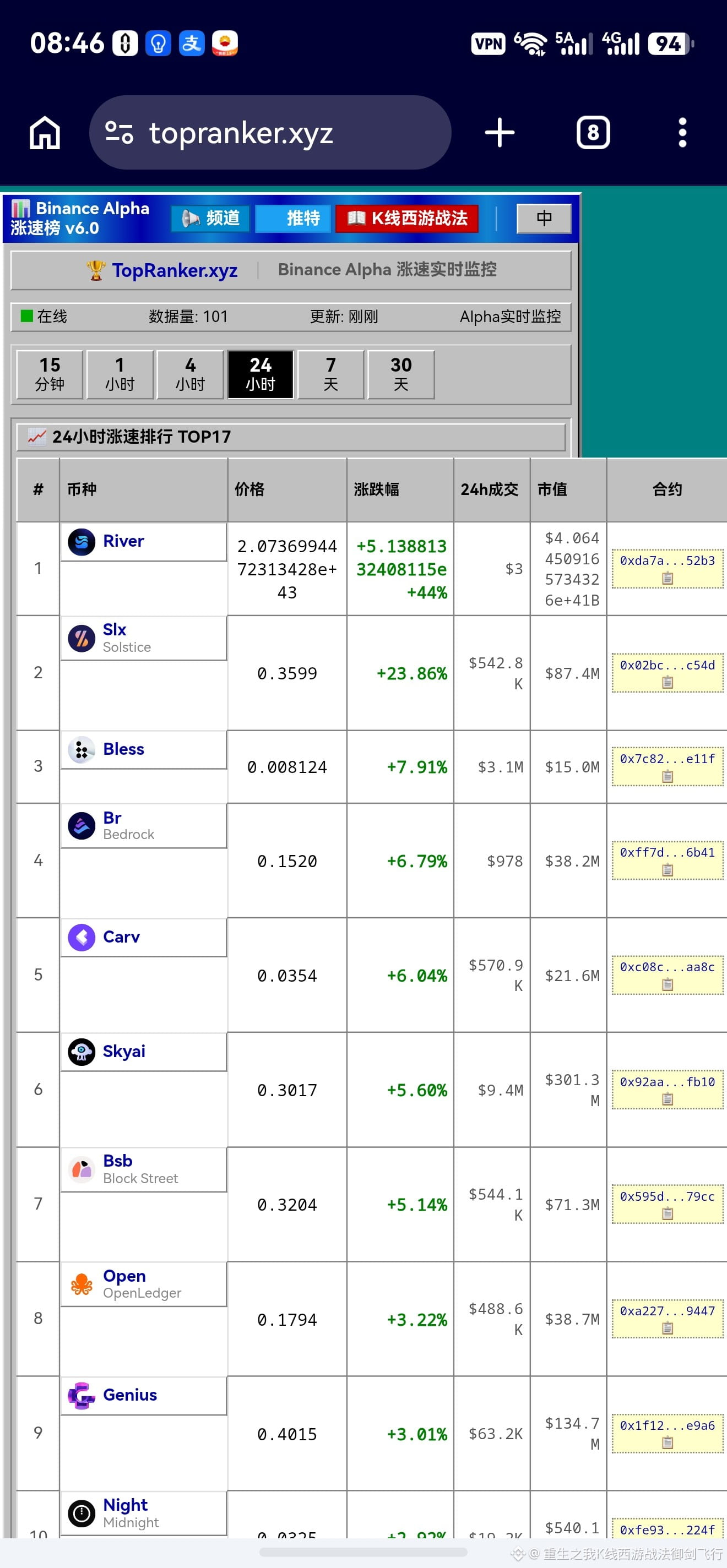
Task: Copy River contract via clipboard icon
Action: click(668, 578)
